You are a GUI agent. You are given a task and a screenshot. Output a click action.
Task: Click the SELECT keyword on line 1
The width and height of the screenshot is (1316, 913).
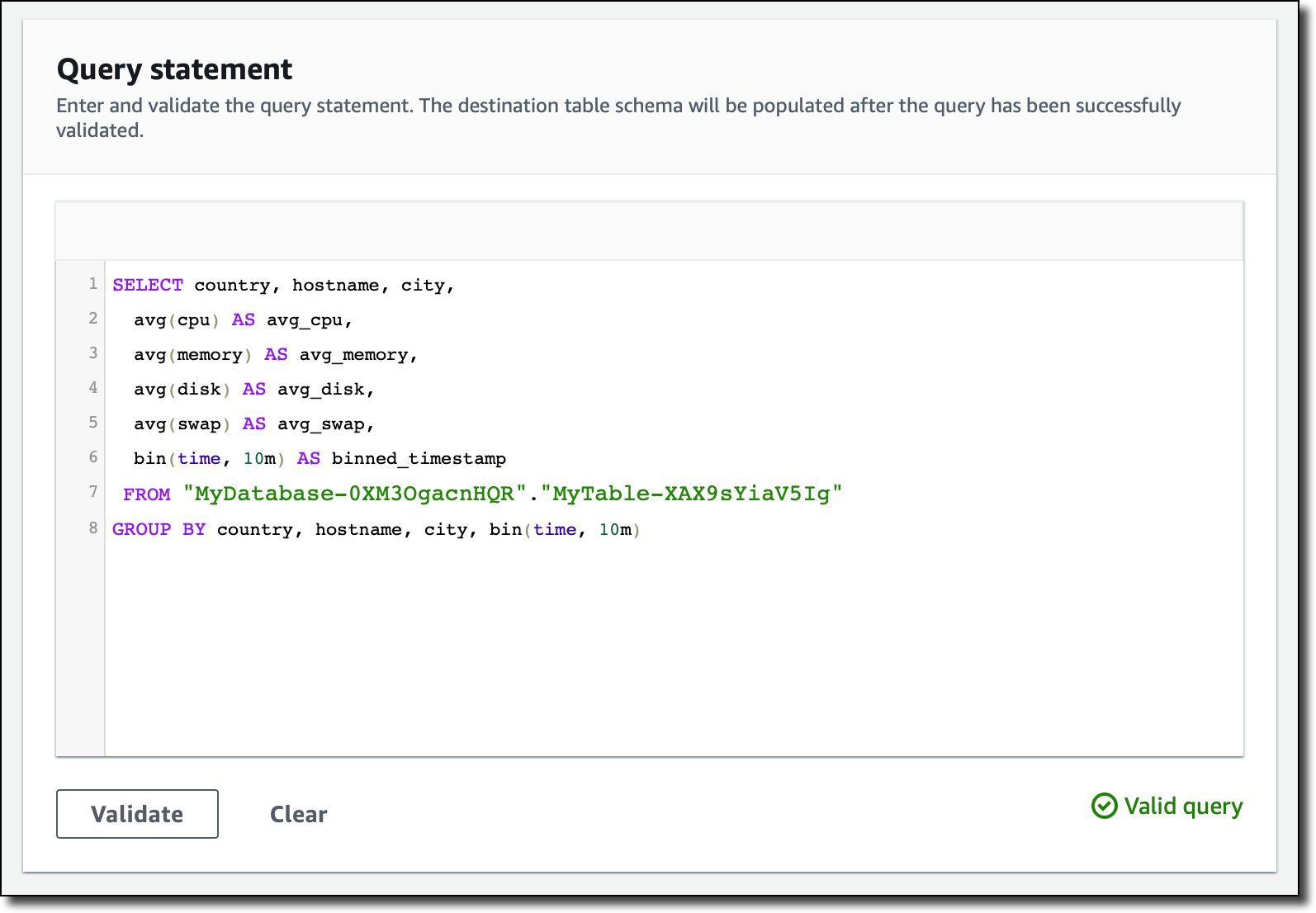(148, 285)
